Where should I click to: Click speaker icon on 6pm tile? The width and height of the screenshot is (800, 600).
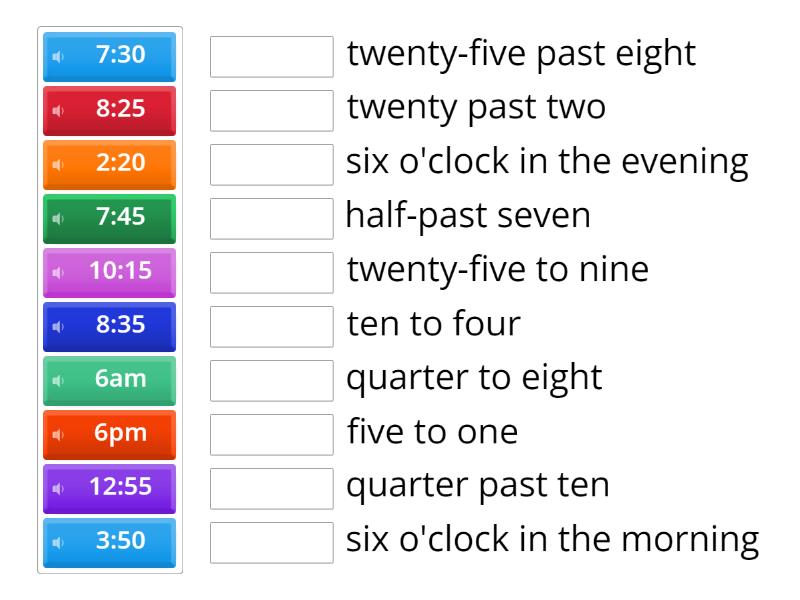(x=58, y=434)
